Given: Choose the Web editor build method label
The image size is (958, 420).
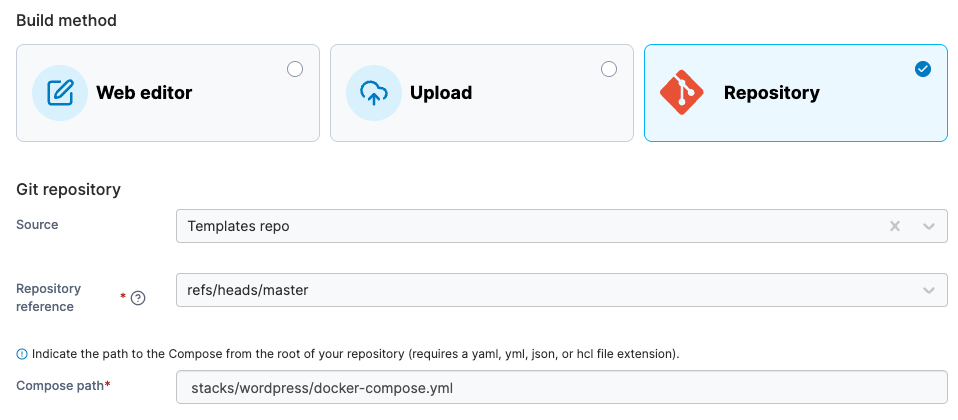Looking at the screenshot, I should 144,93.
